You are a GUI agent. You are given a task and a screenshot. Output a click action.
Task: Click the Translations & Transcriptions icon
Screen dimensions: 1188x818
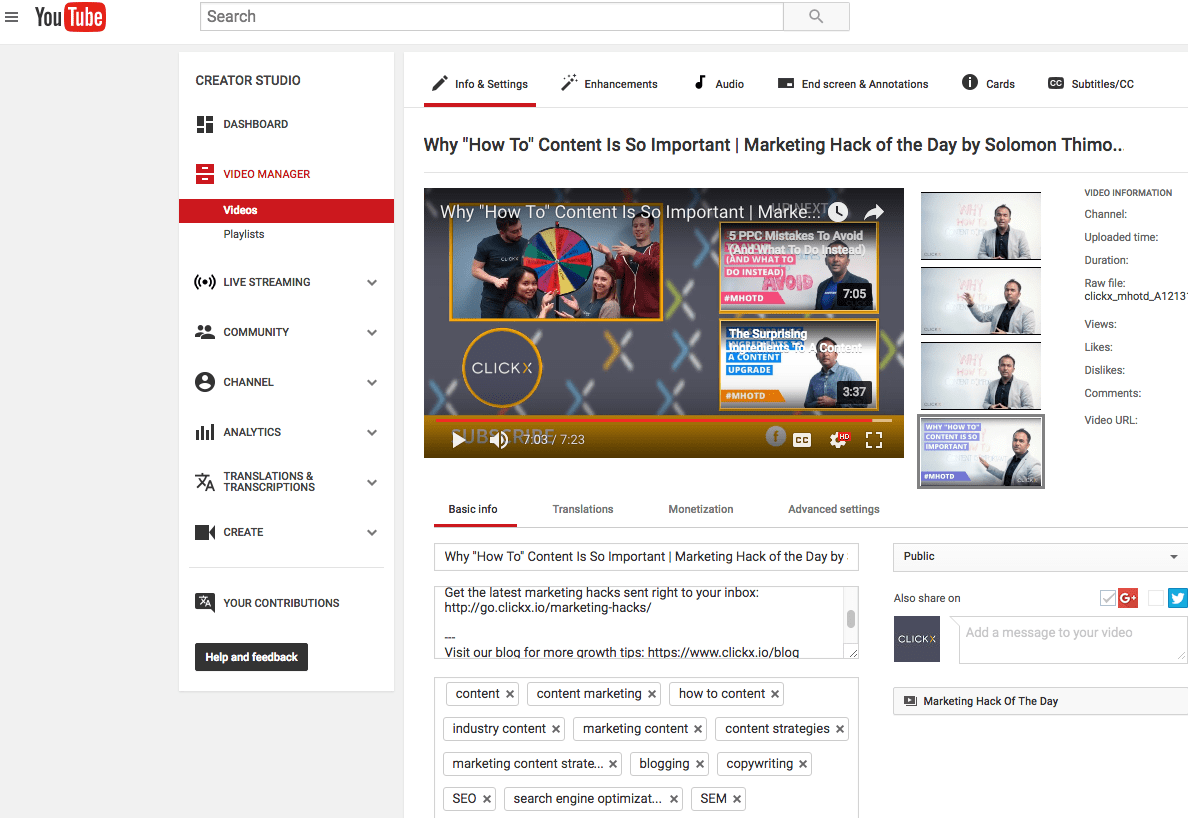[x=205, y=482]
